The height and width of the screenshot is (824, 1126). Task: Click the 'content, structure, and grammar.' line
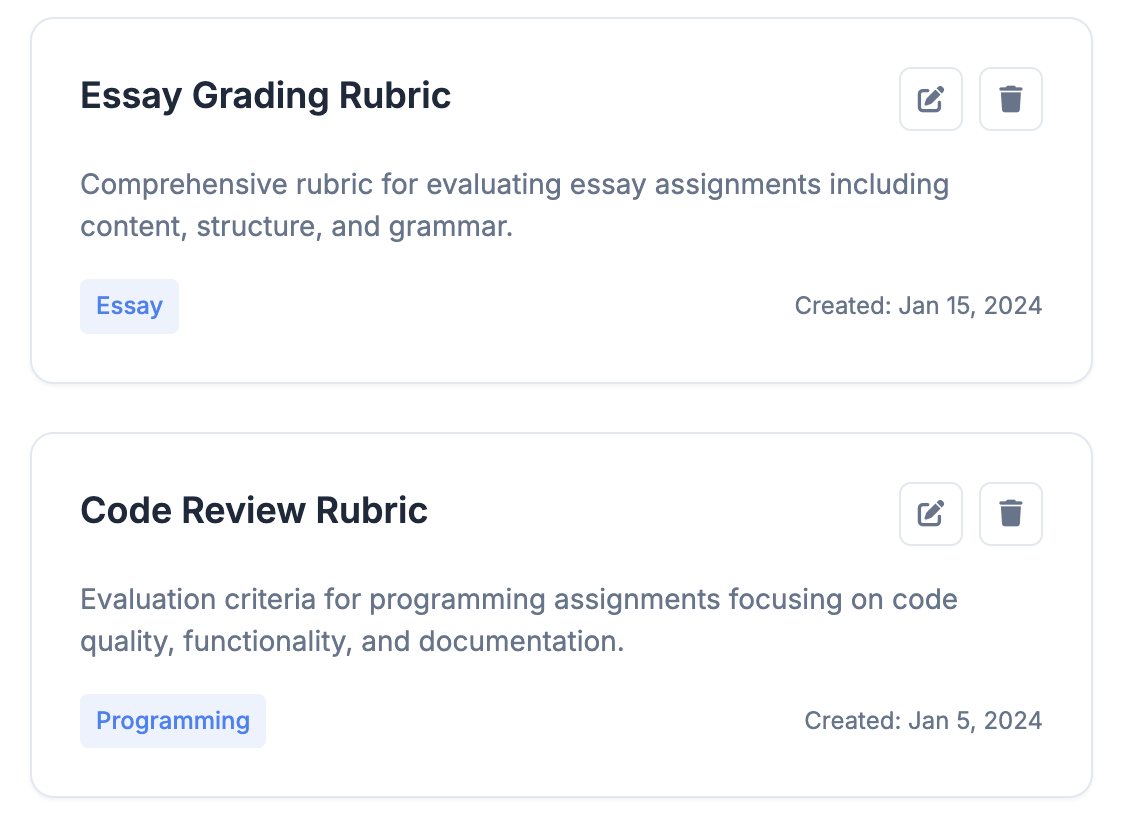[x=297, y=227]
